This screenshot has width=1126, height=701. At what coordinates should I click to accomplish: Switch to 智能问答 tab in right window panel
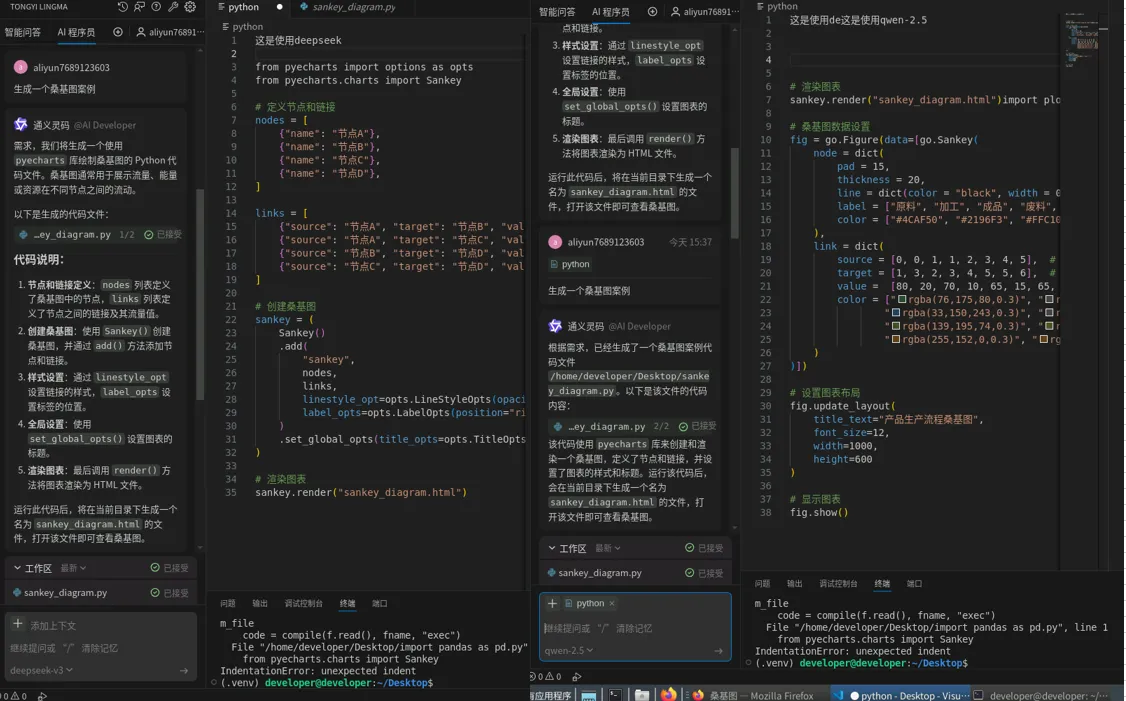point(557,11)
